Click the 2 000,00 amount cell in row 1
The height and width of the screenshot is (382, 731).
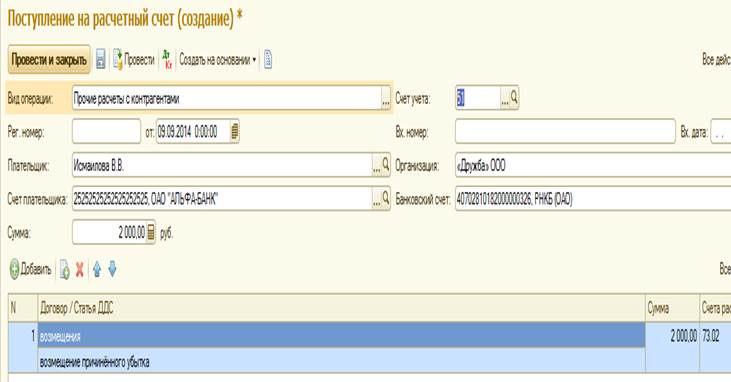click(x=672, y=336)
